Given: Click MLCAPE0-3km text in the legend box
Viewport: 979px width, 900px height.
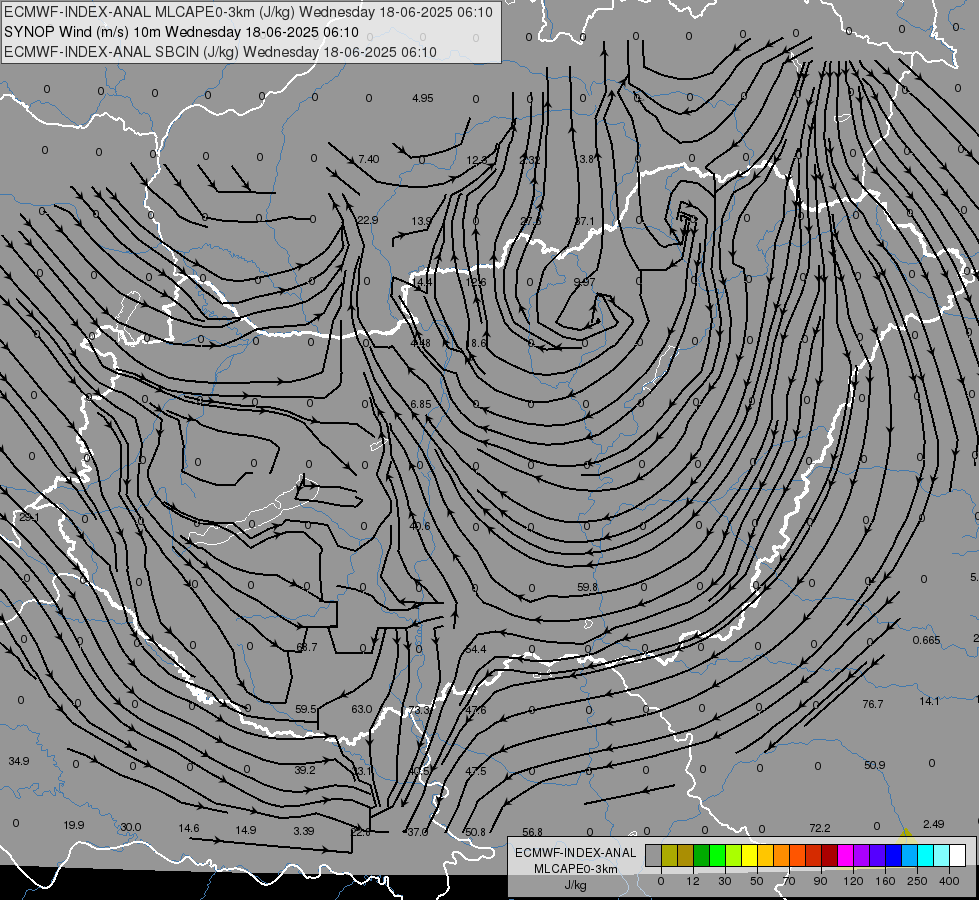Looking at the screenshot, I should click(x=576, y=869).
